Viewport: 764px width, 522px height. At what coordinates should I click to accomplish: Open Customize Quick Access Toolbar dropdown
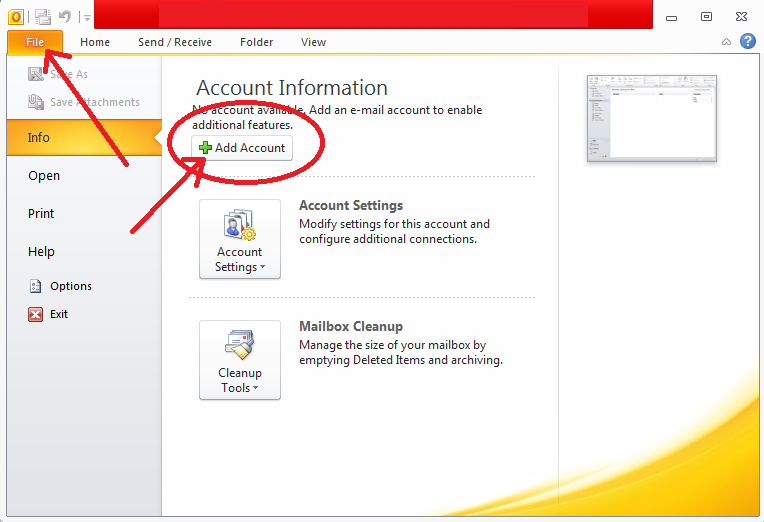[87, 18]
